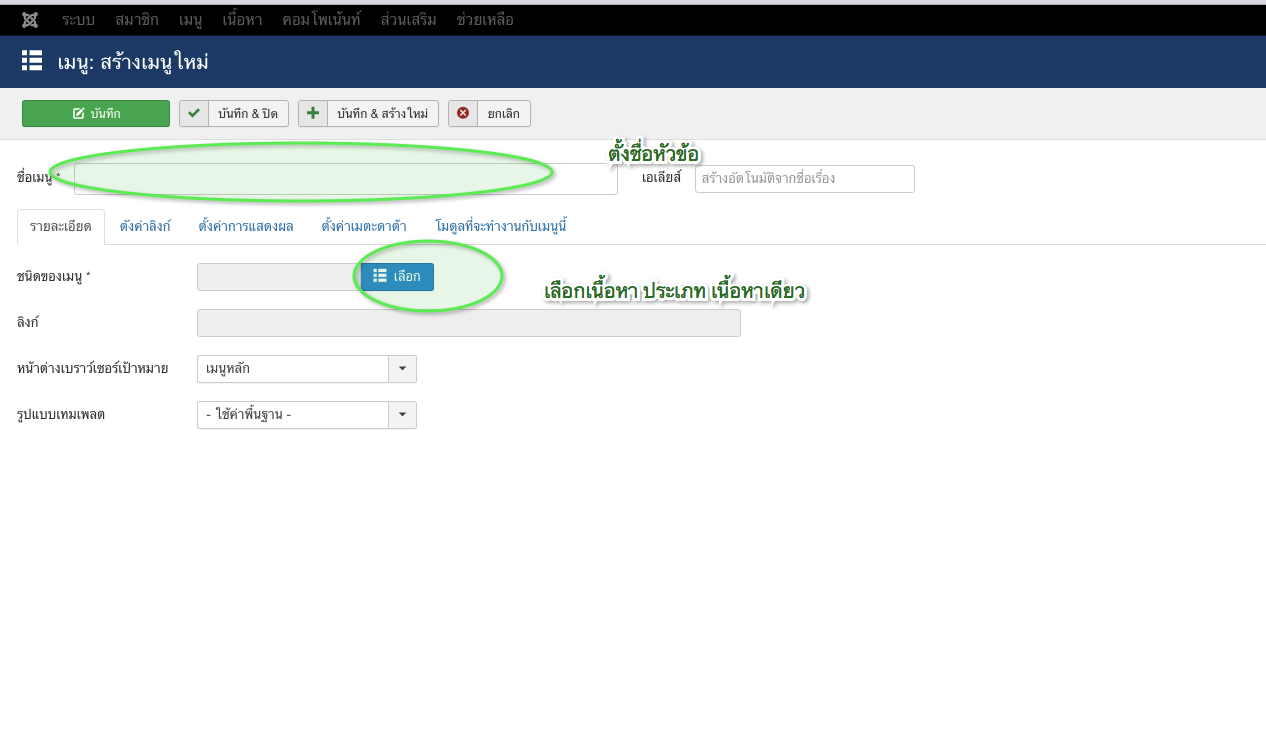Click the red cancel icon on ยกเลิก

click(x=463, y=113)
